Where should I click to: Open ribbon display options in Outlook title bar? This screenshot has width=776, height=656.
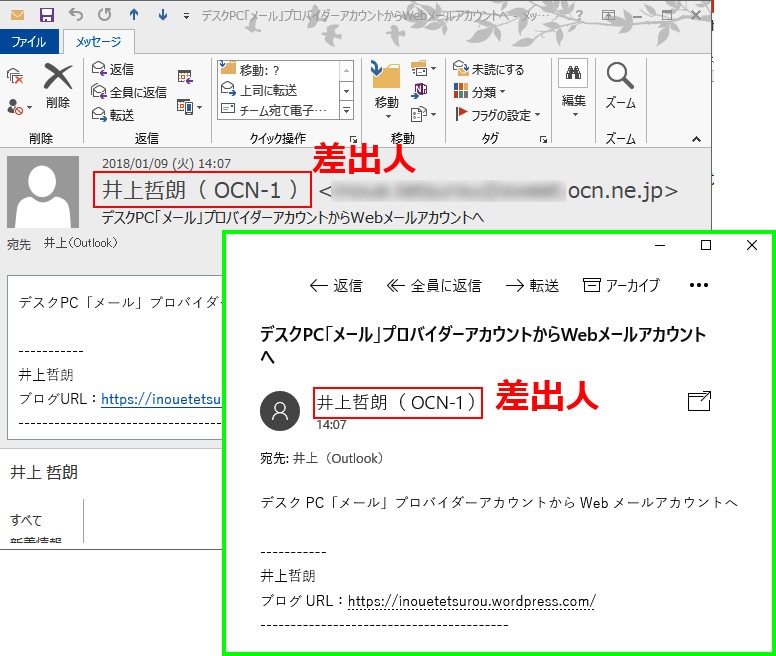(x=608, y=15)
